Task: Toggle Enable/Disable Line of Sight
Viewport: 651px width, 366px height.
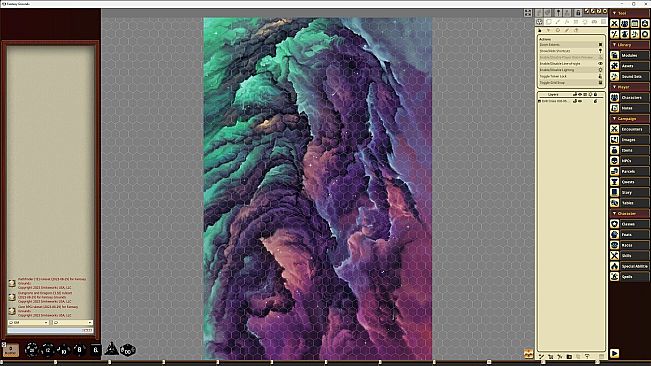Action: coord(570,63)
